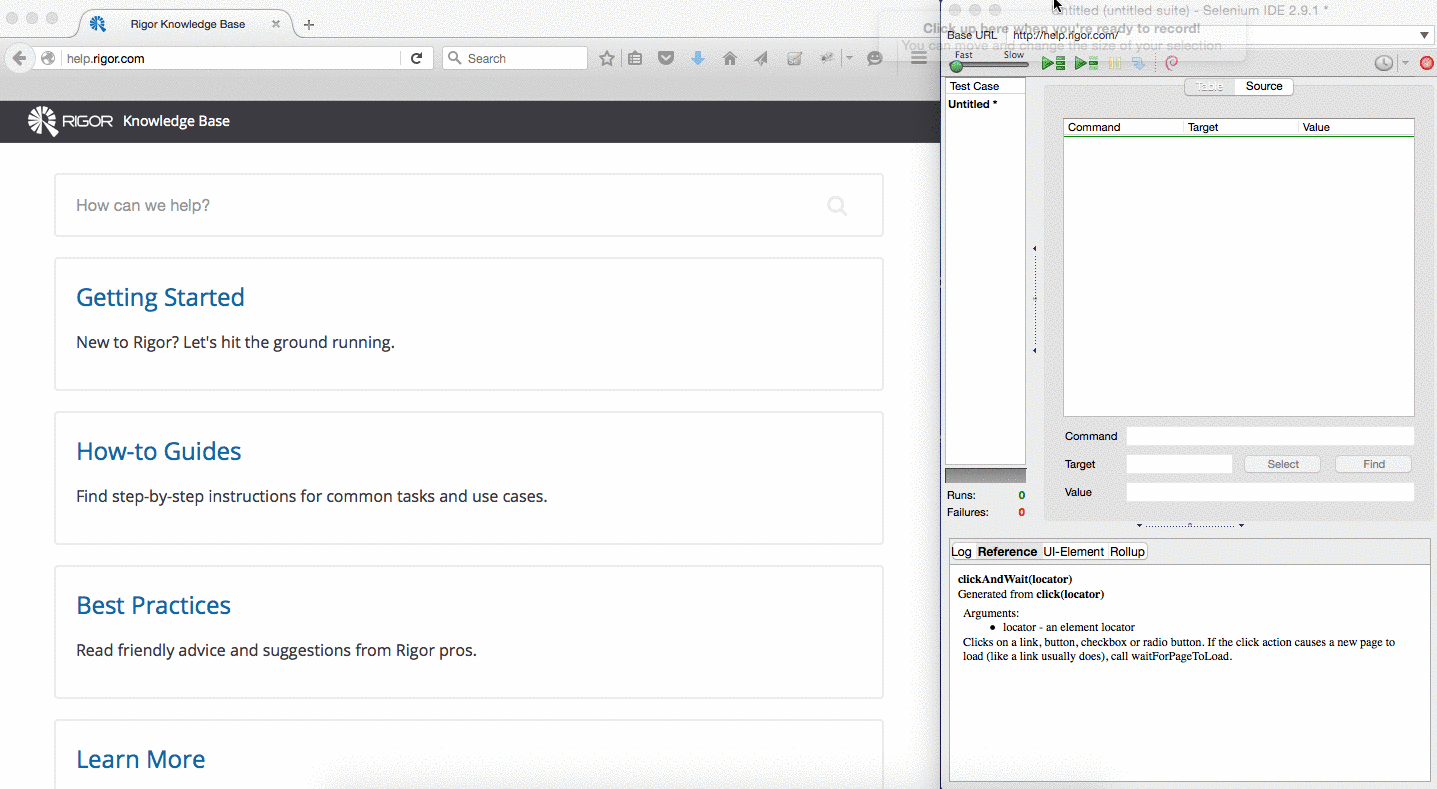Viewport: 1437px width, 789px height.
Task: Open a new Firefox tab
Action: click(x=309, y=24)
